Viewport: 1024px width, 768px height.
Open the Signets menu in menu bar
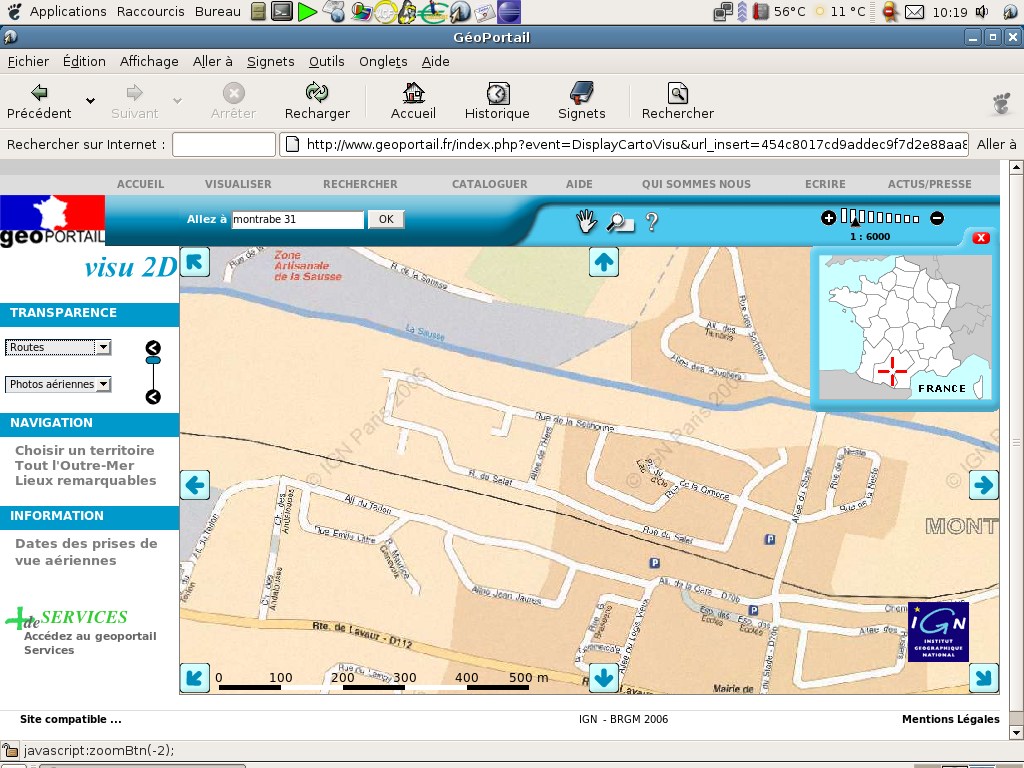270,61
